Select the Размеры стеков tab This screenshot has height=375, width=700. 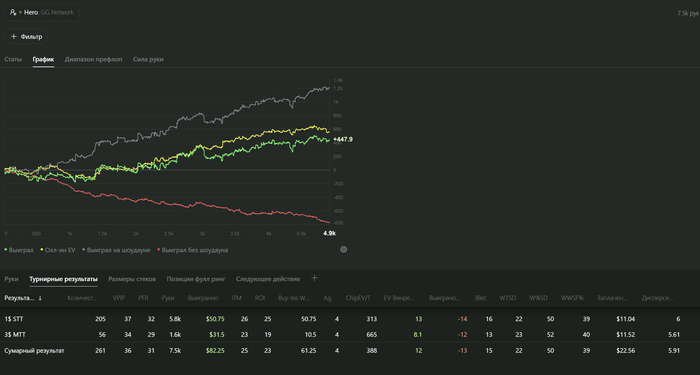point(132,279)
